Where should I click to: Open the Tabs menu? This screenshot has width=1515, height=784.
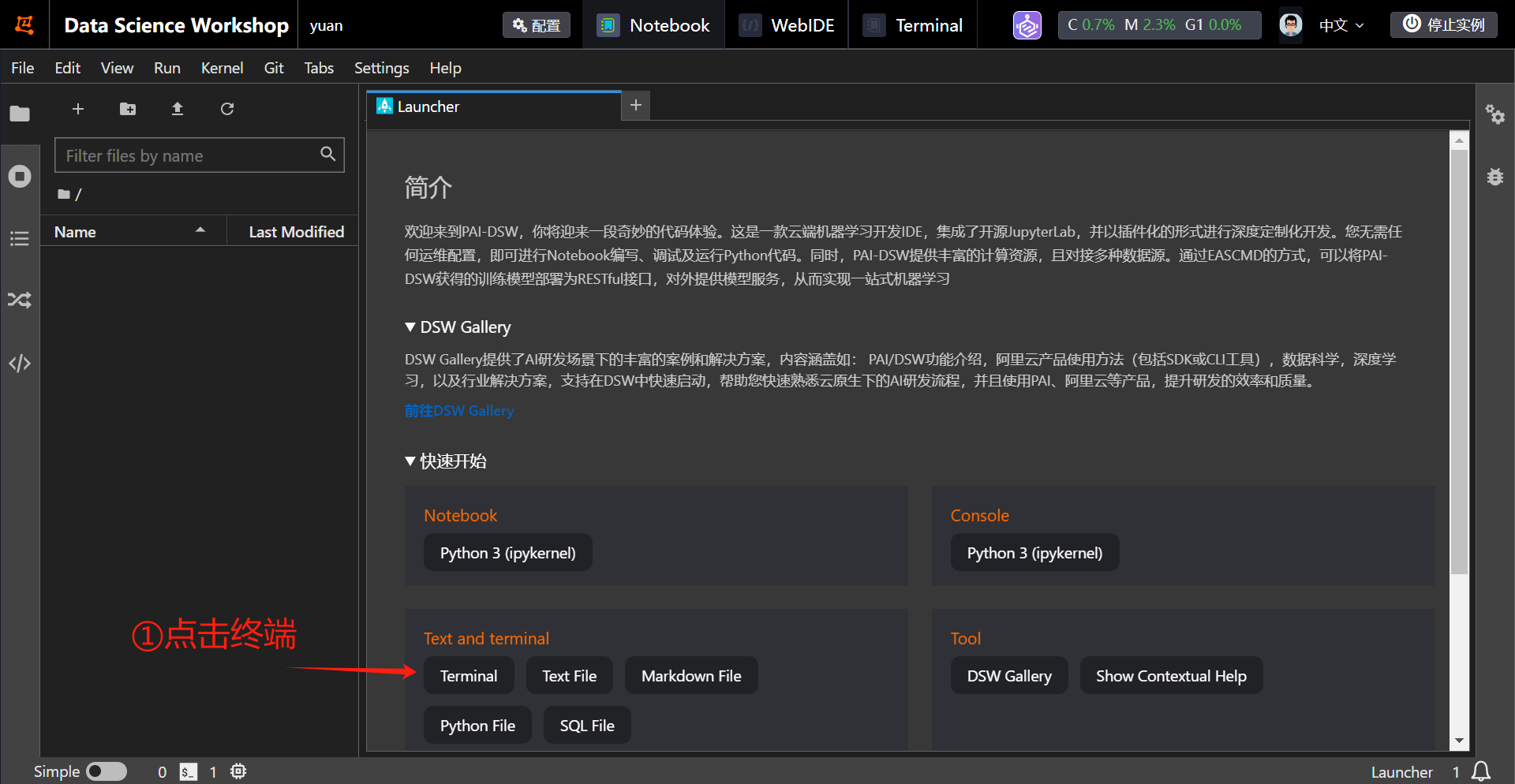tap(319, 68)
